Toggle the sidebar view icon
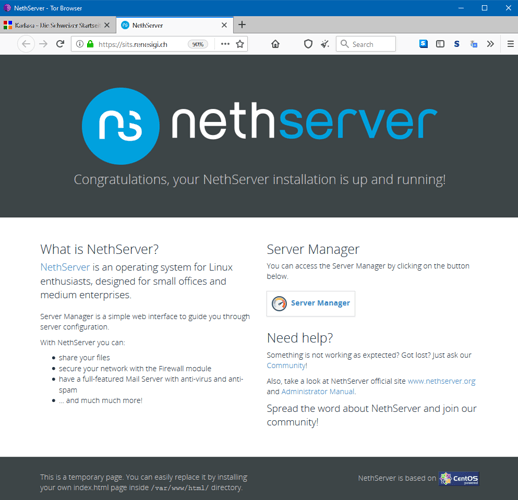This screenshot has height=500, width=518. (440, 44)
